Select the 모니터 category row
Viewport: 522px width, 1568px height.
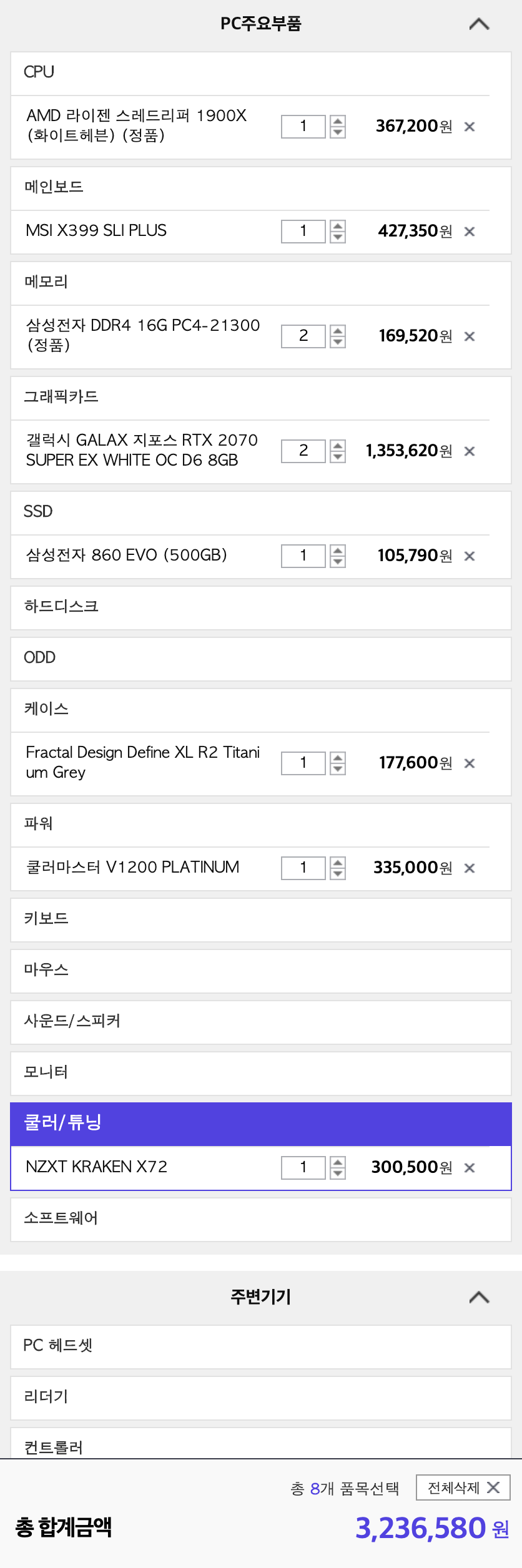(x=261, y=1073)
